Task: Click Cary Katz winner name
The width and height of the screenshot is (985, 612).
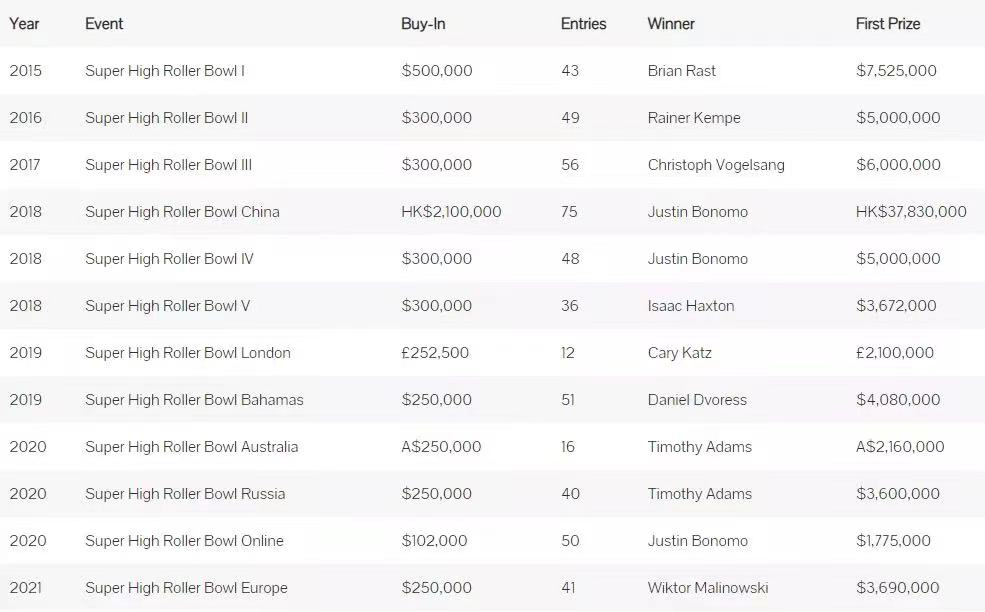Action: pos(680,353)
